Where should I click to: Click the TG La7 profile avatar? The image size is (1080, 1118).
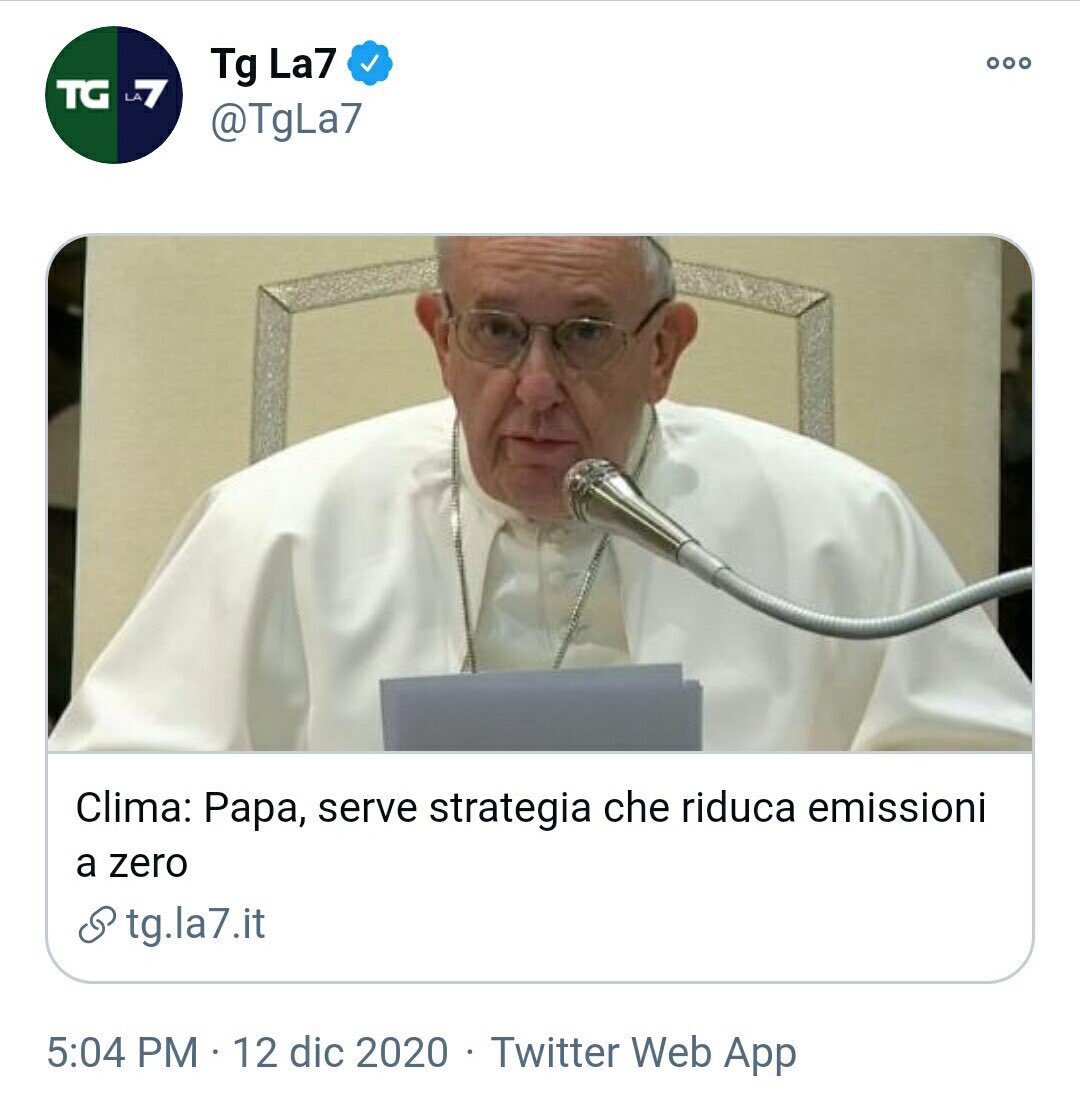pos(114,95)
